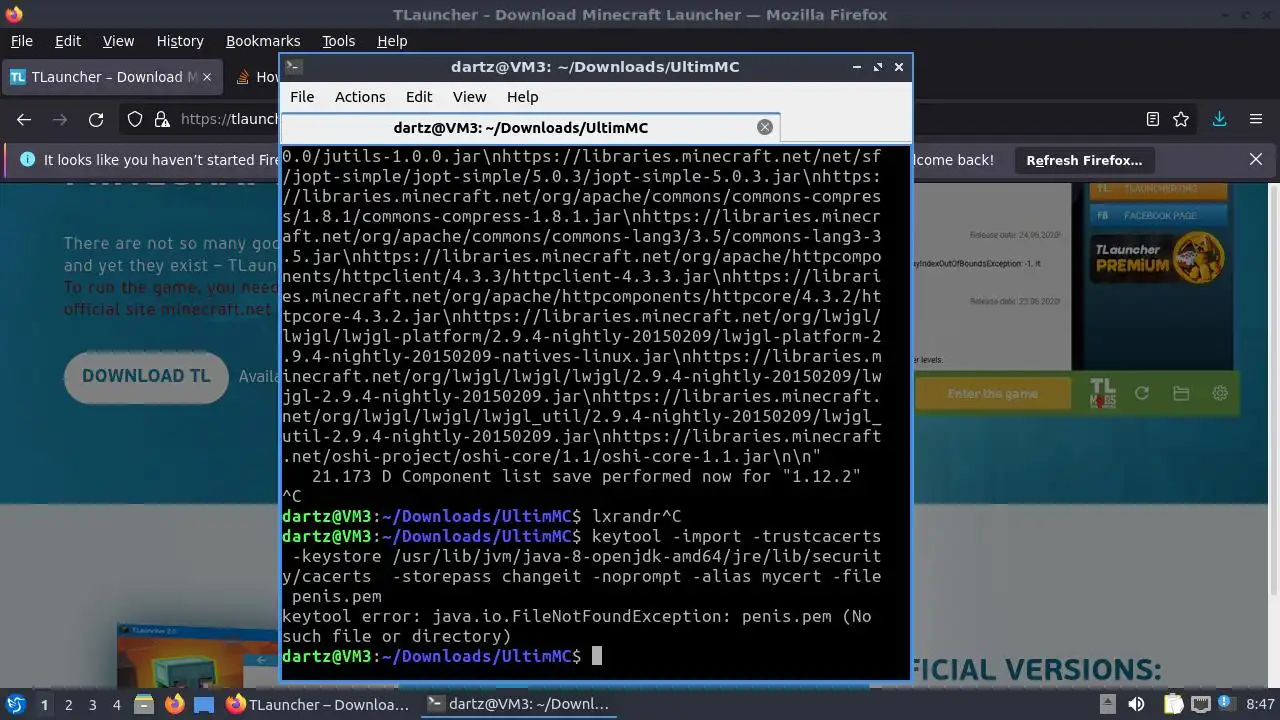Open the desktop application start menu

tap(15, 704)
